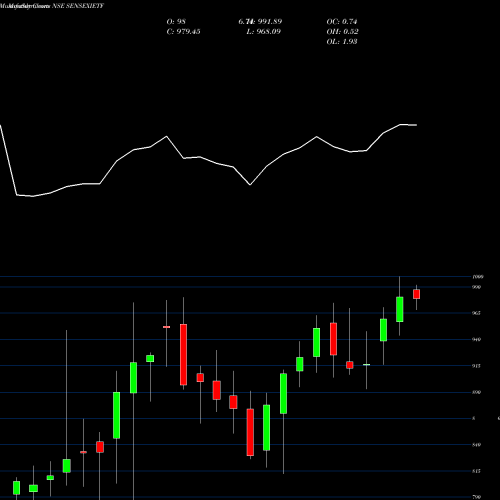Click the 815 price axis label

point(477,471)
